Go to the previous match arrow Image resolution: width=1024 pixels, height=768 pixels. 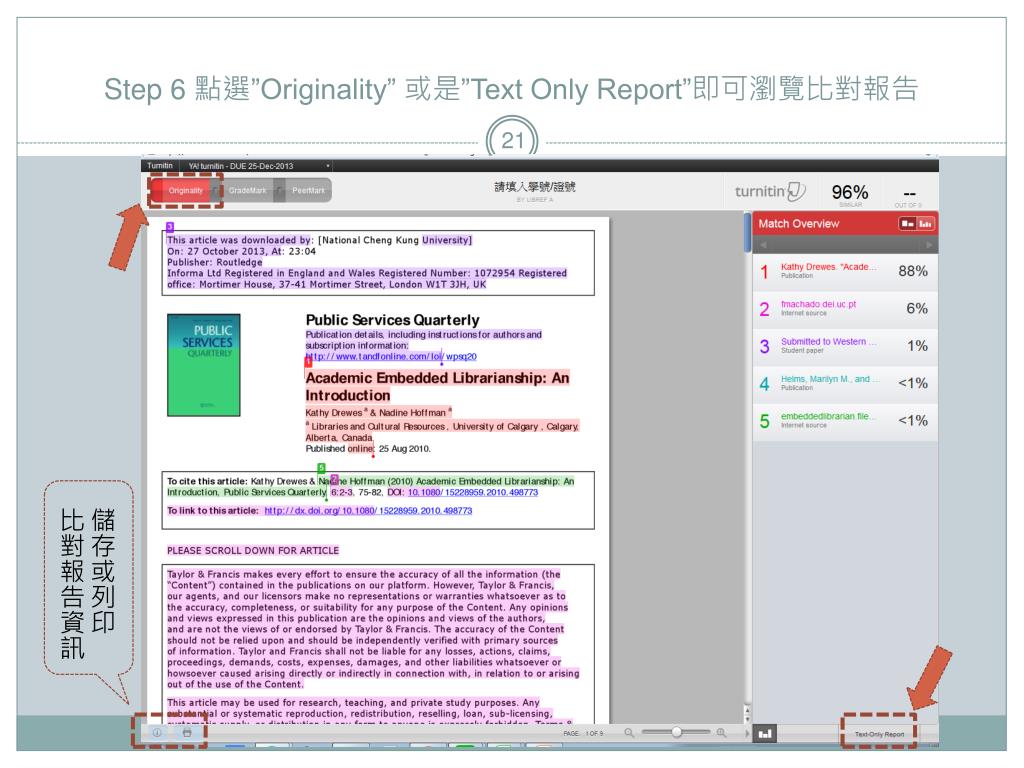click(763, 245)
